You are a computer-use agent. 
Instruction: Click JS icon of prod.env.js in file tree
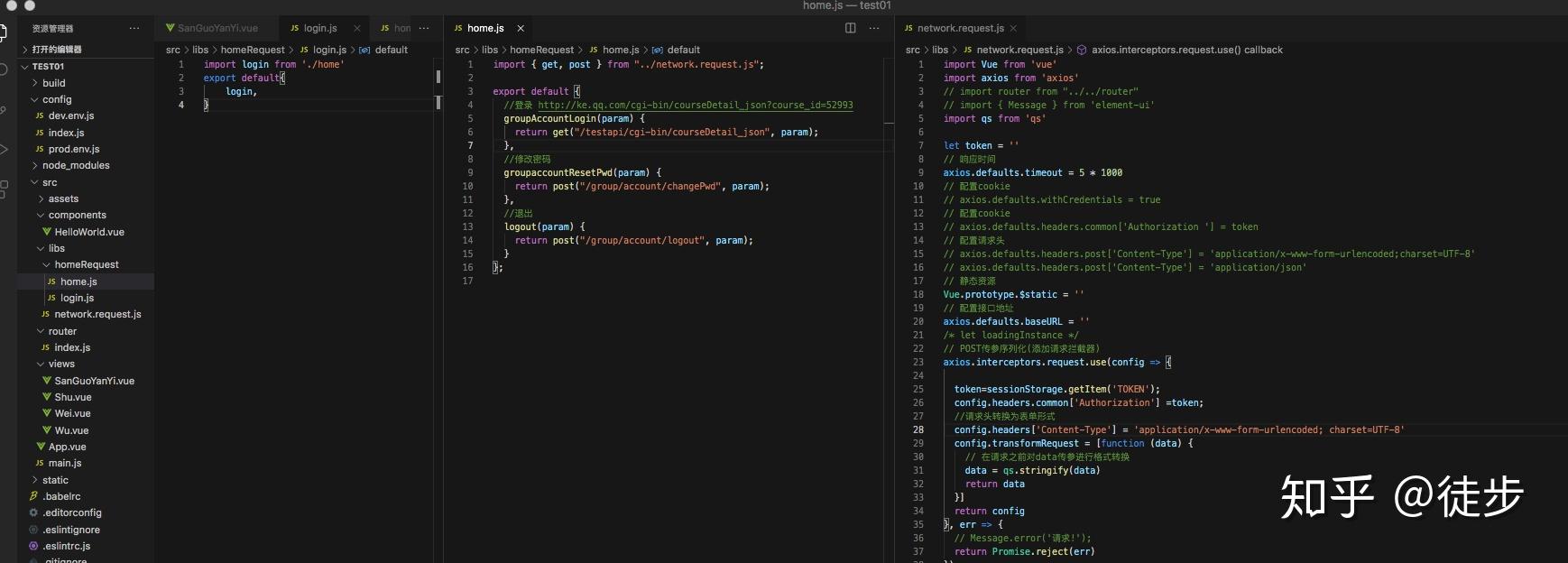(x=40, y=149)
